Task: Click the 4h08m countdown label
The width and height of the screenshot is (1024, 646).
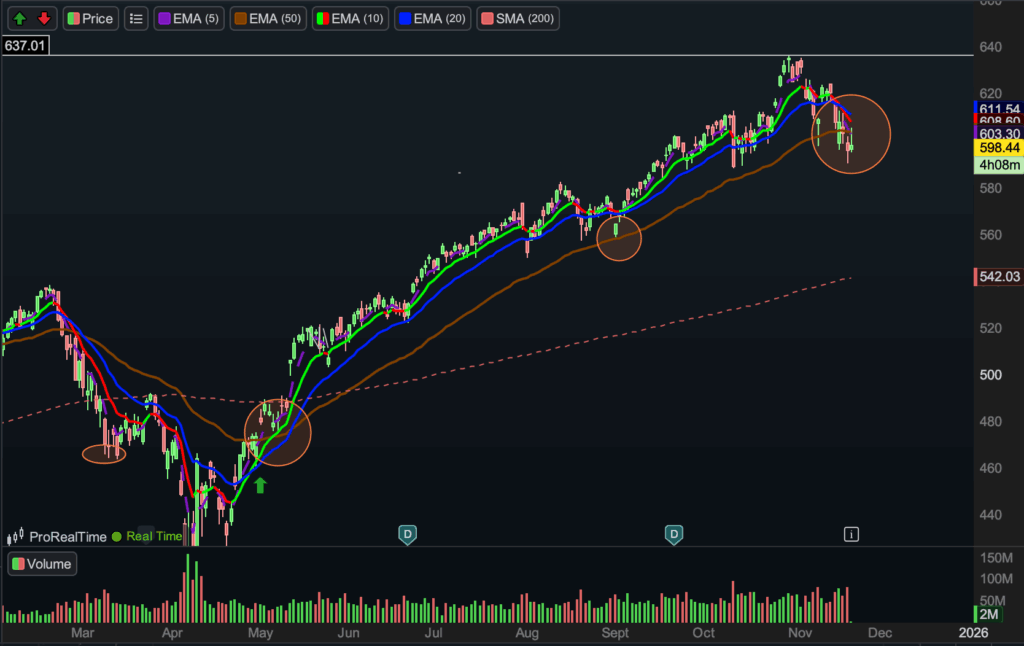Action: tap(996, 165)
